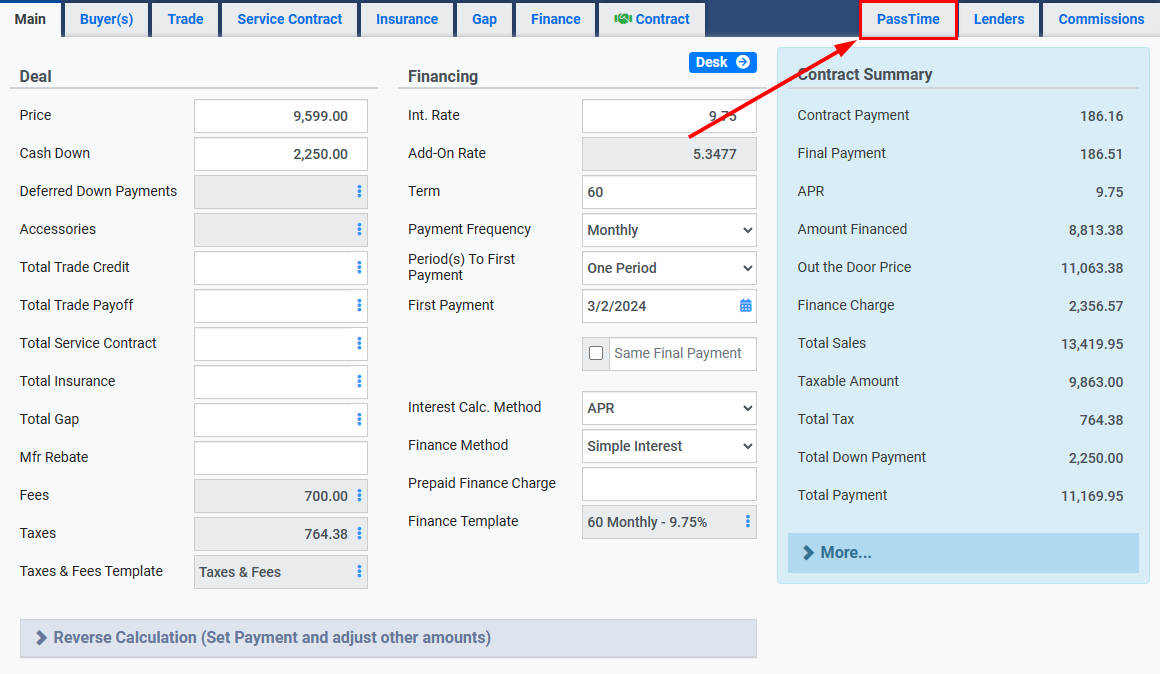Open the Finance Template options icon
The width and height of the screenshot is (1160, 674).
(x=747, y=522)
